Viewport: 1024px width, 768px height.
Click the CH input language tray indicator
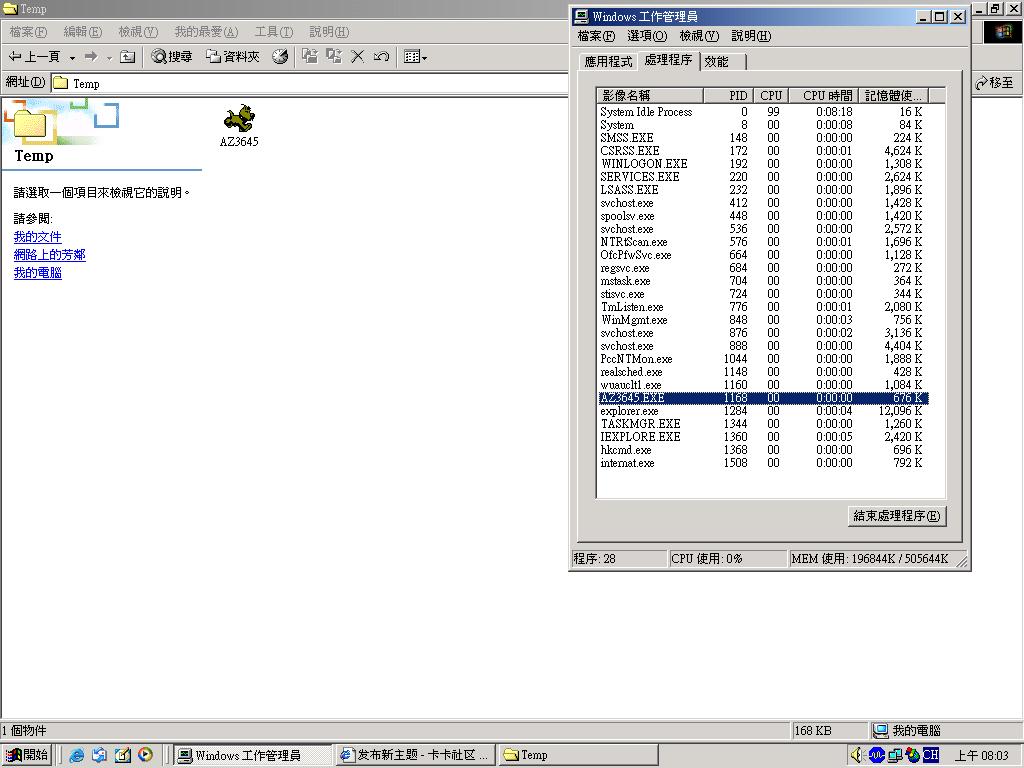(x=931, y=755)
